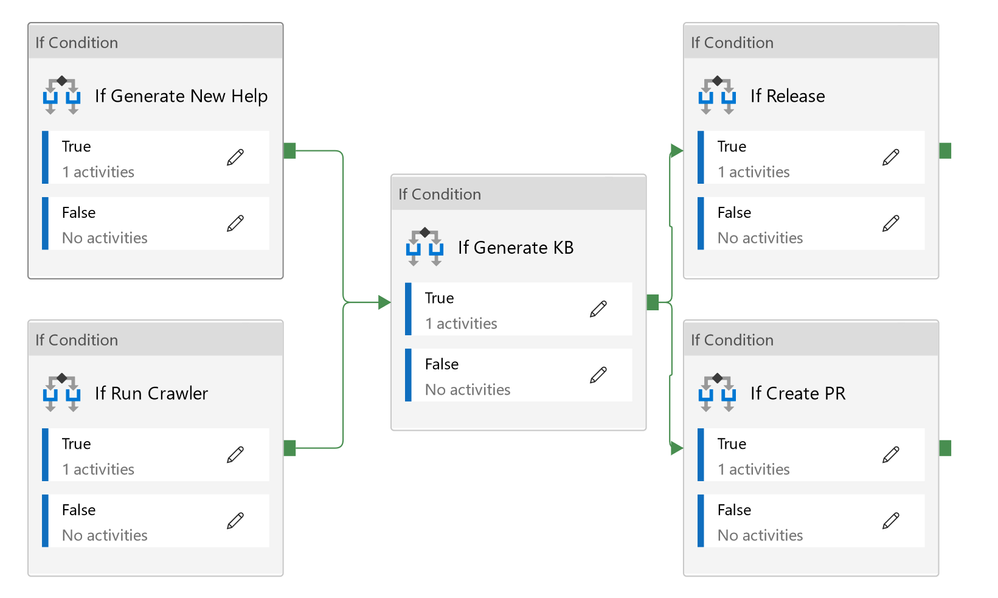Viewport: 998px width, 598px height.
Task: Click the If Generate KB condition icon
Action: (425, 247)
